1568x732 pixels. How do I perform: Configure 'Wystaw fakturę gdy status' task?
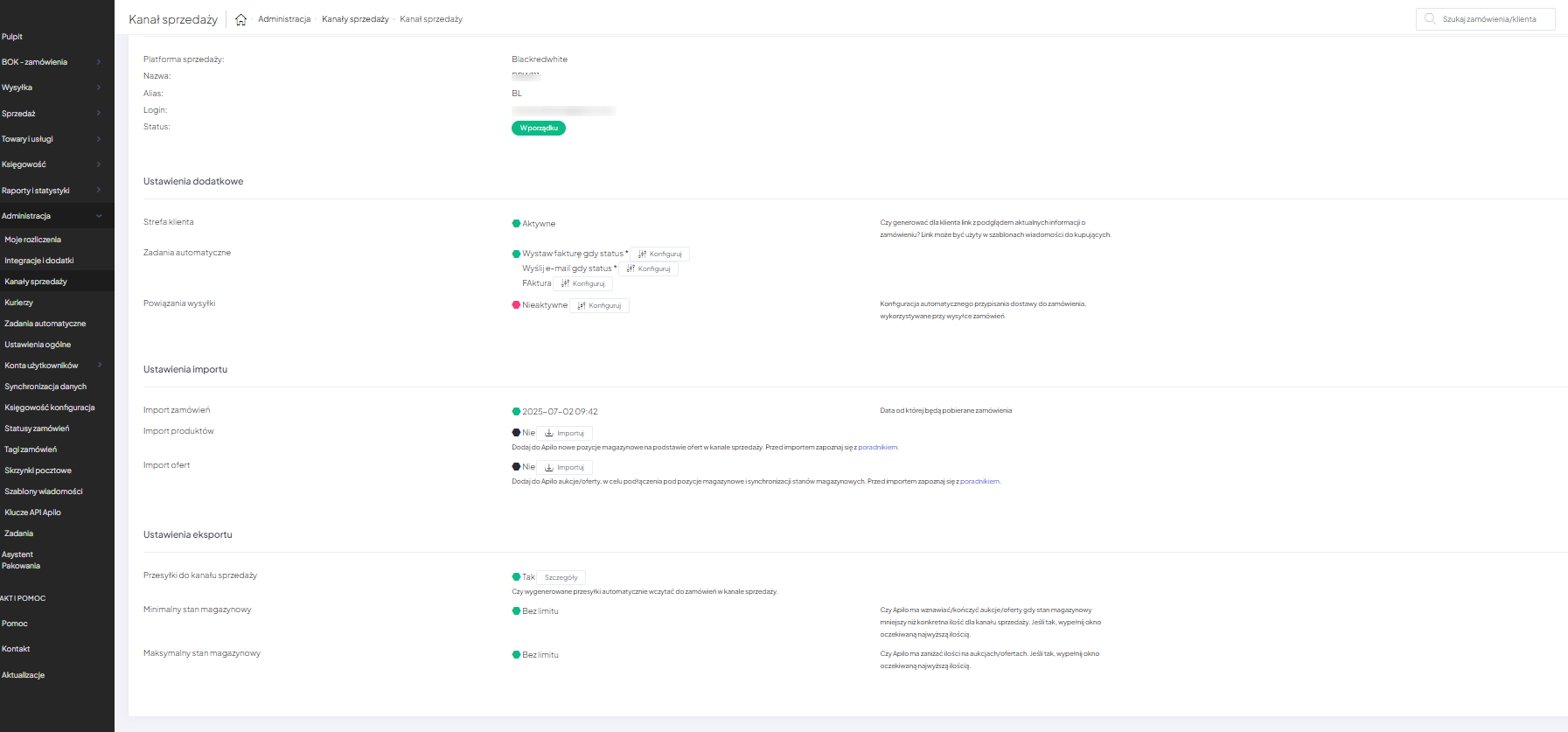(x=660, y=254)
